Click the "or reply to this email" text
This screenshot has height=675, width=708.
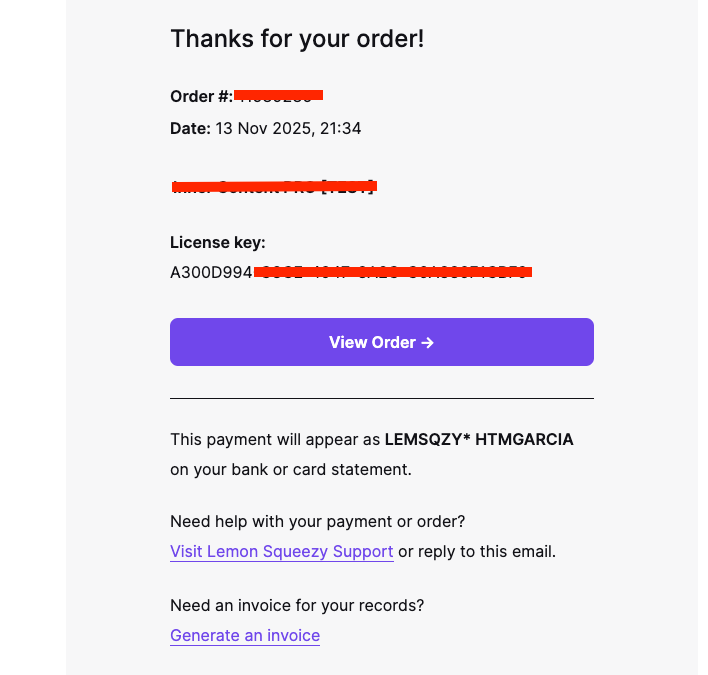(x=477, y=552)
